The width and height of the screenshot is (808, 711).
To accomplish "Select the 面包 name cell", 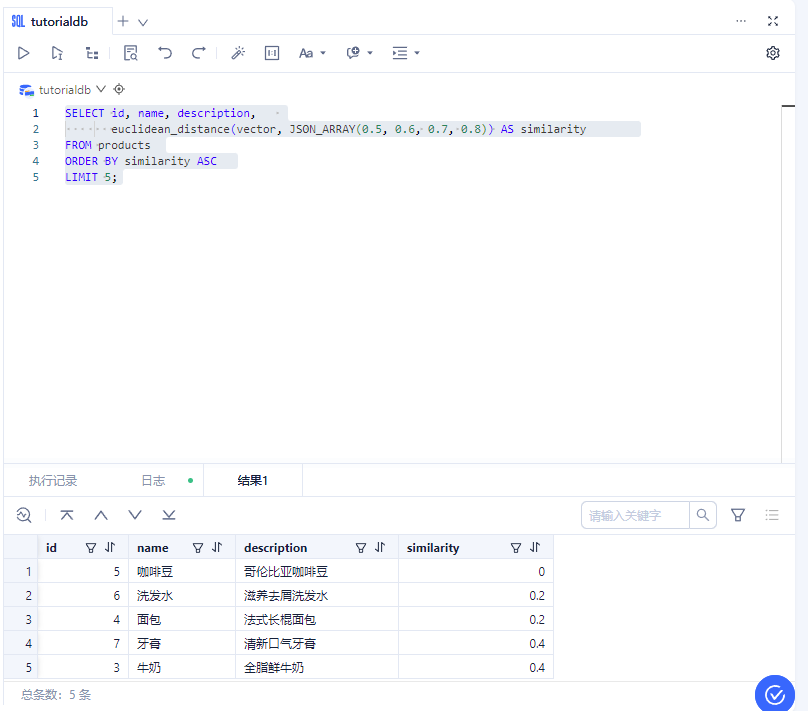I will (x=182, y=619).
